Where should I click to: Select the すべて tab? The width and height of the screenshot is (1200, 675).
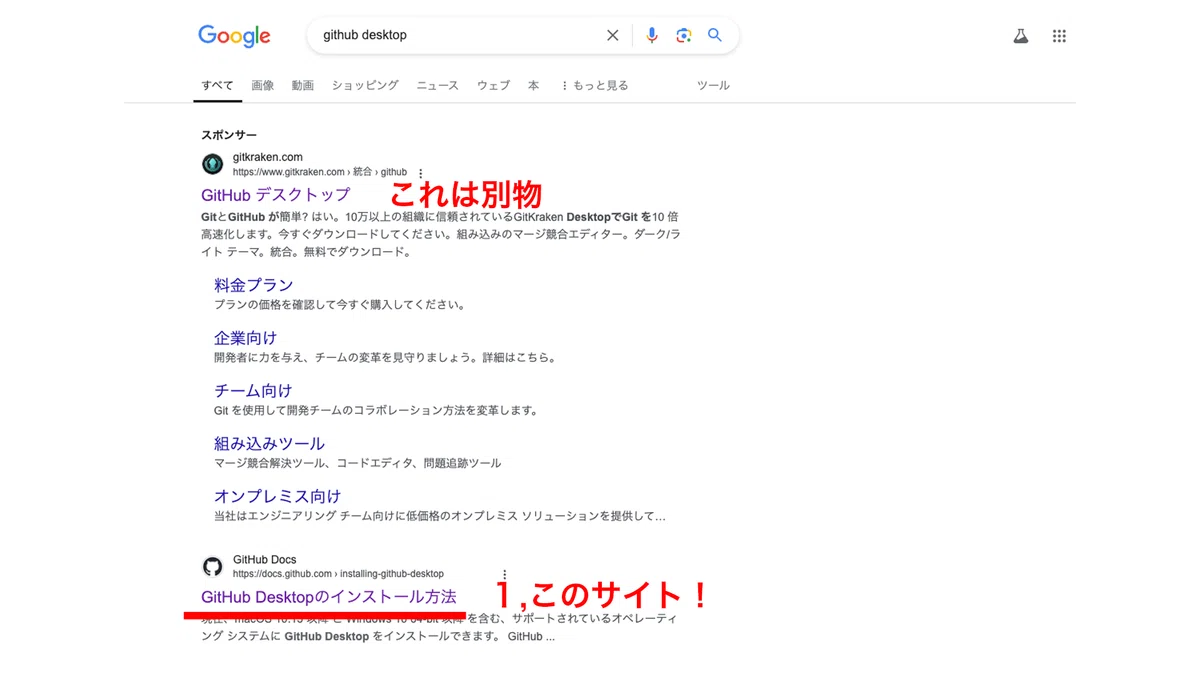coord(217,86)
